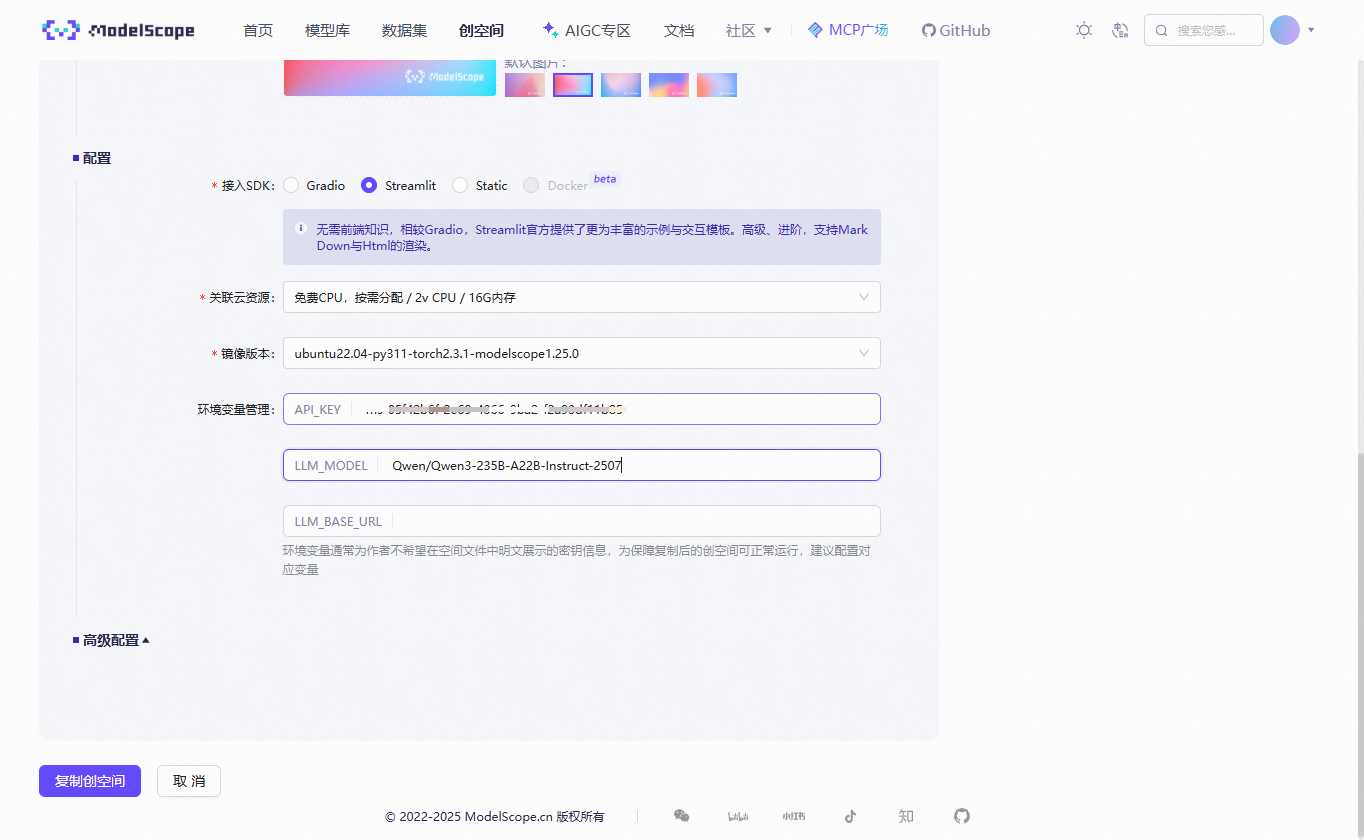Open the WeChat icon in the footer
The height and width of the screenshot is (840, 1364).
pyautogui.click(x=682, y=816)
